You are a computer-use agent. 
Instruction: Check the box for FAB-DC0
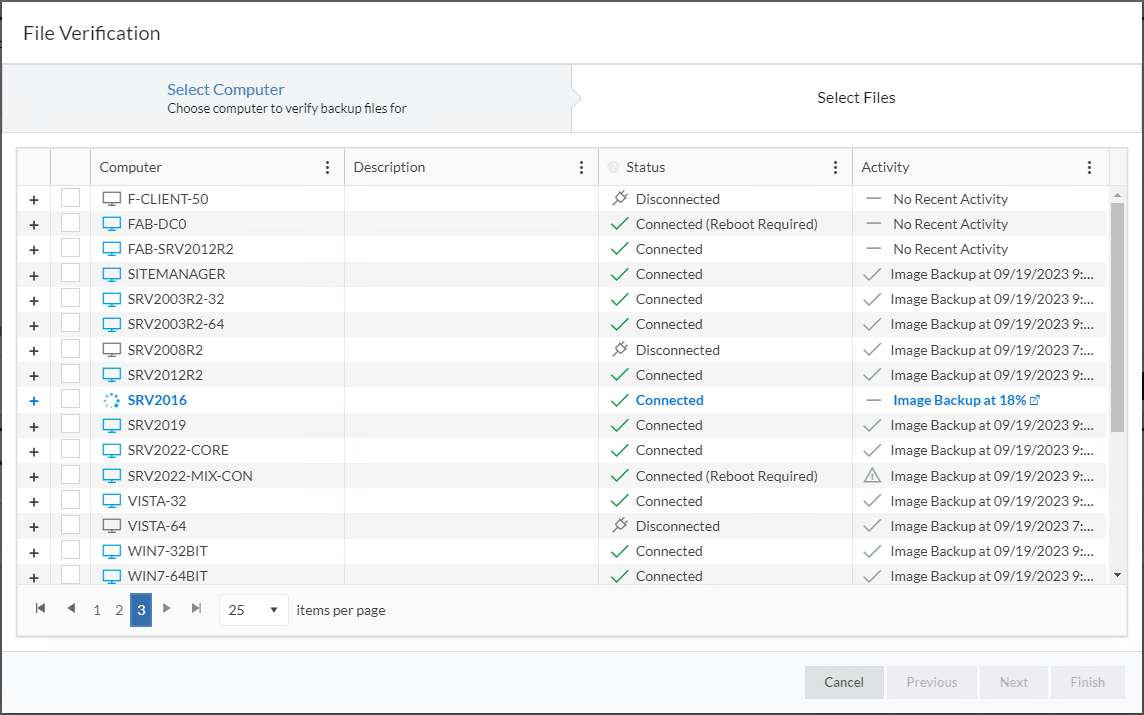tap(70, 224)
